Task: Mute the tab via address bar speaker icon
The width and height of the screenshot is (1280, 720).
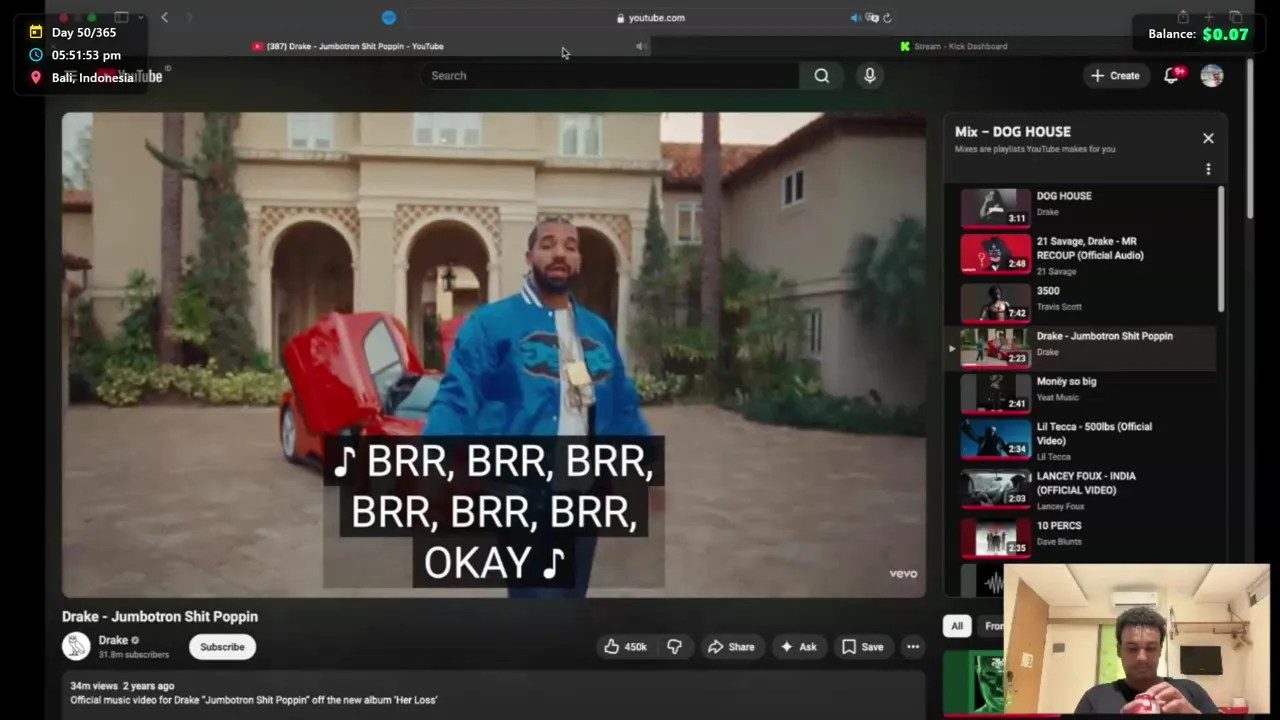Action: [855, 18]
